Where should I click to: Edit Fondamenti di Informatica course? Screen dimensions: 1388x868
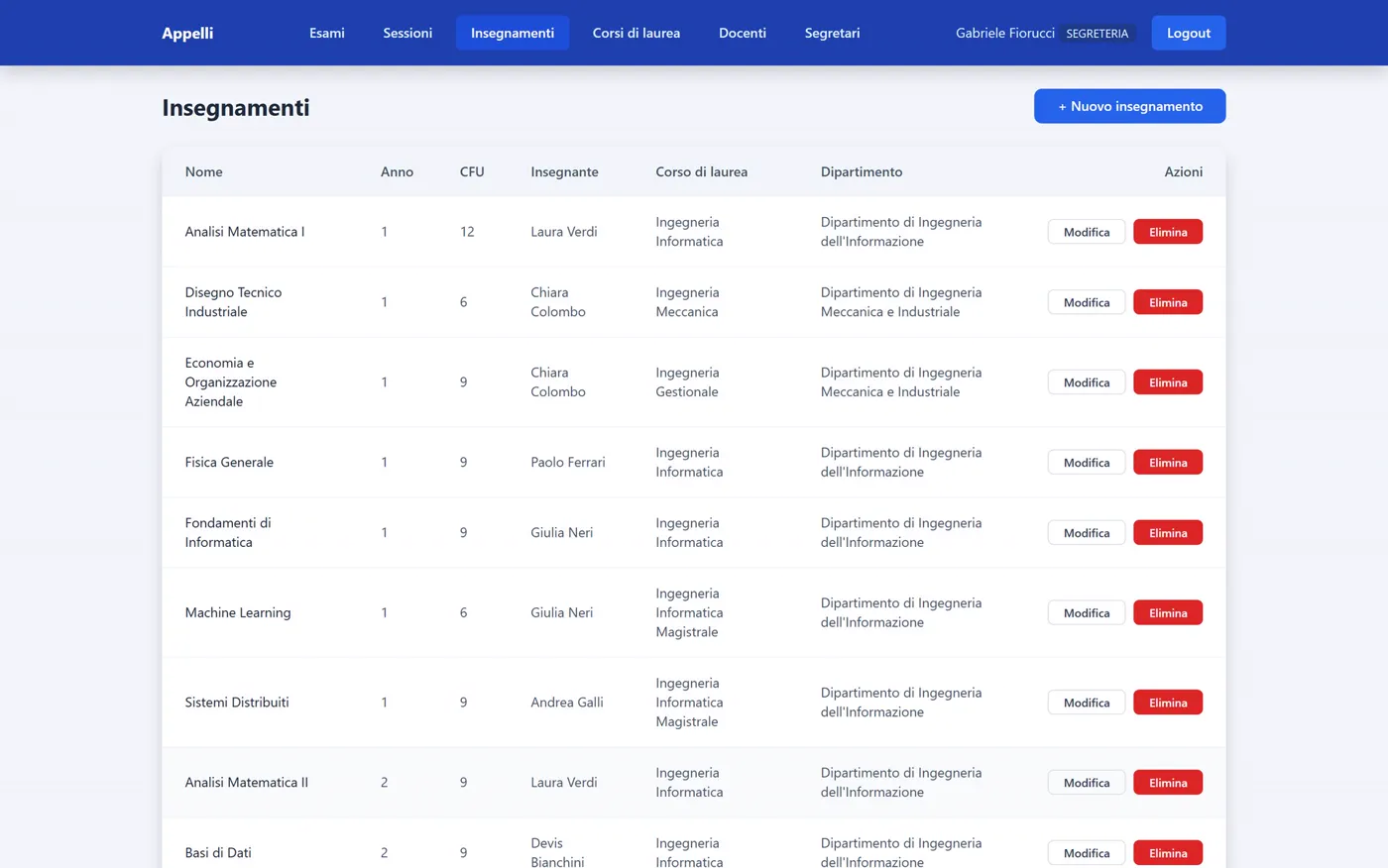(x=1087, y=533)
